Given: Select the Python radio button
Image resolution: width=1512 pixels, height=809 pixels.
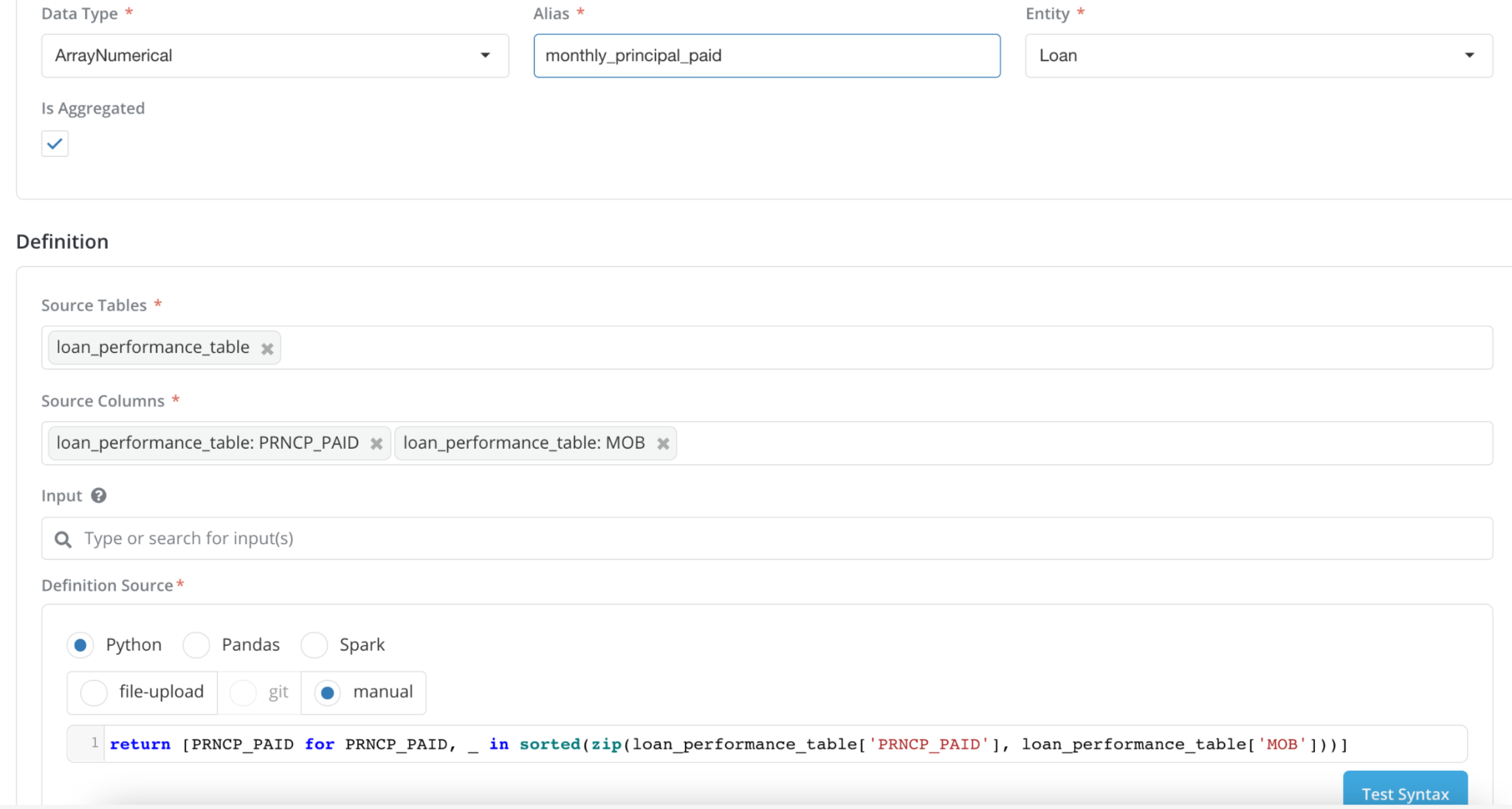Looking at the screenshot, I should (80, 645).
